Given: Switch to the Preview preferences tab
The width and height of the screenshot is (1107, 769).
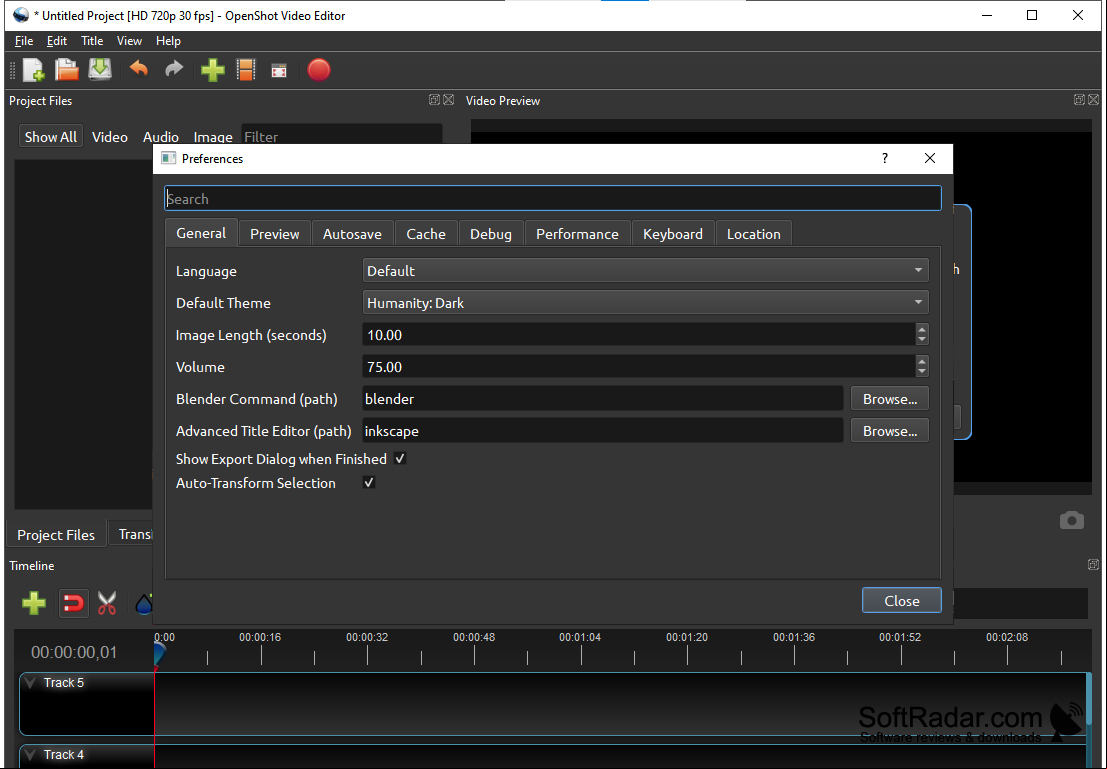Looking at the screenshot, I should (x=275, y=234).
